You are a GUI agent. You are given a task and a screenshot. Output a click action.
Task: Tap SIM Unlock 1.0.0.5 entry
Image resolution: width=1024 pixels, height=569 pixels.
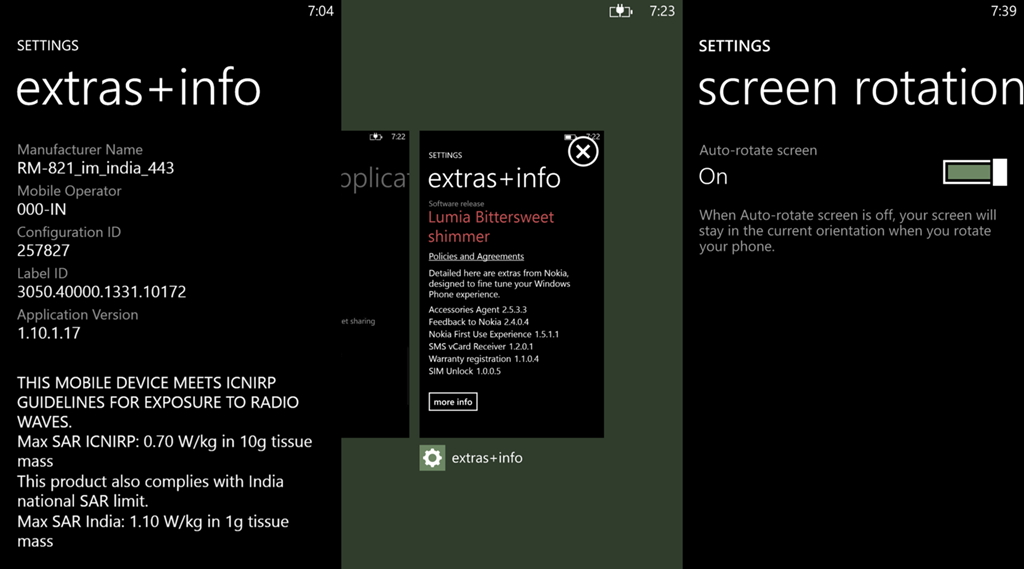465,371
